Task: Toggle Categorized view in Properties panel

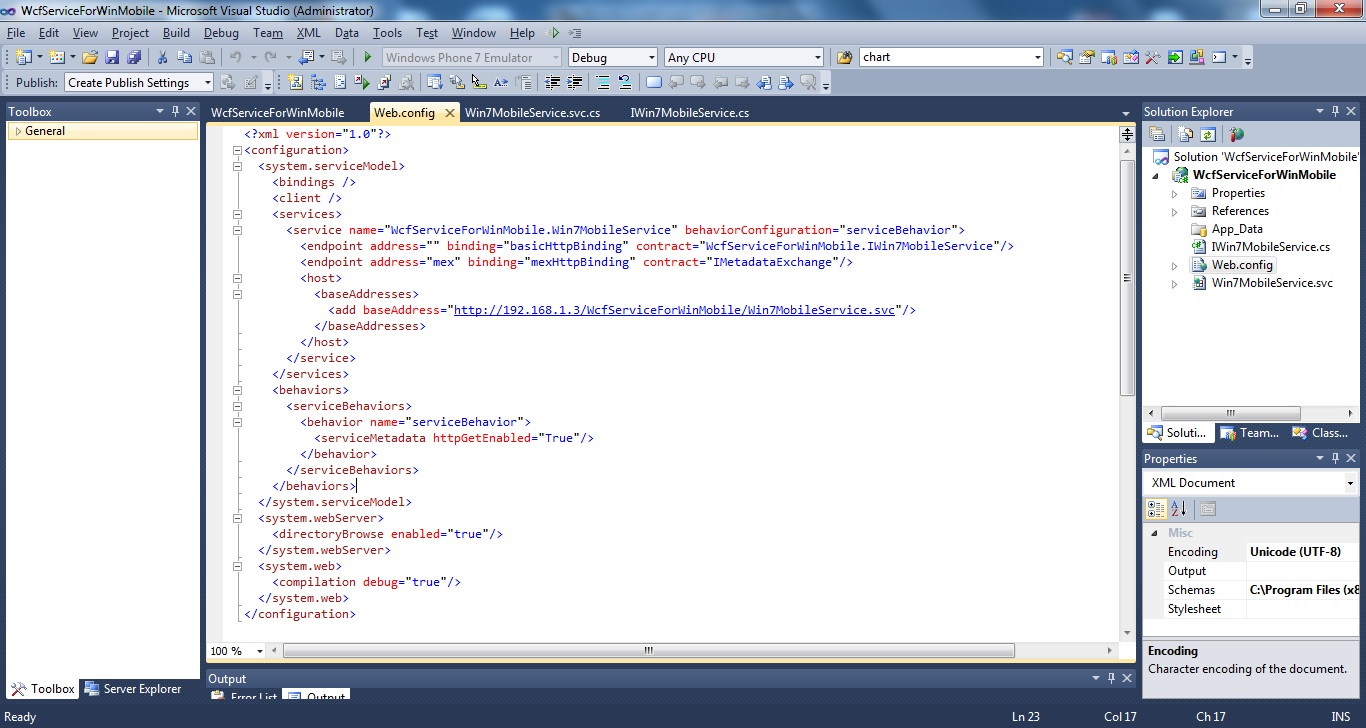Action: coord(1157,509)
